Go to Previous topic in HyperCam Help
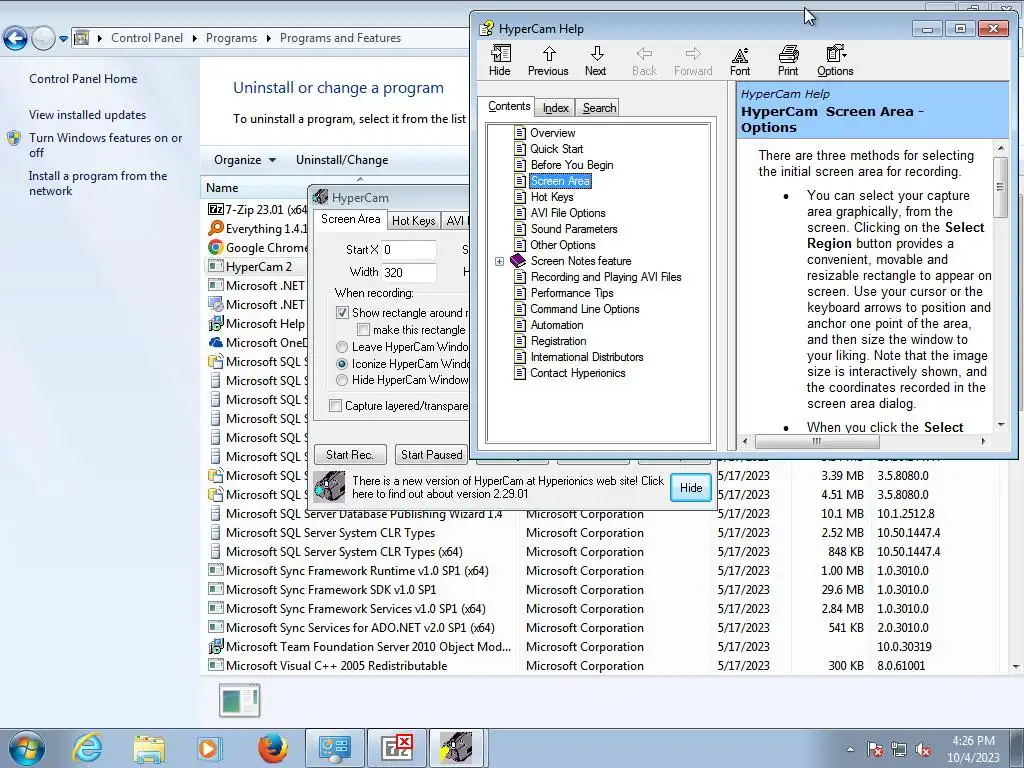1024x768 pixels. point(548,61)
